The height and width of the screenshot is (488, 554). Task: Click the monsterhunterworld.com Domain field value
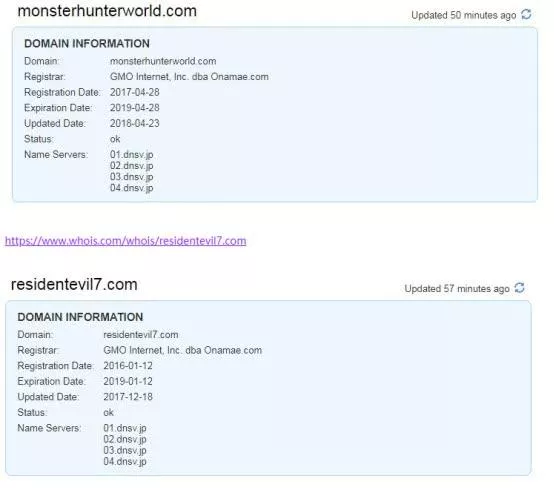163,61
